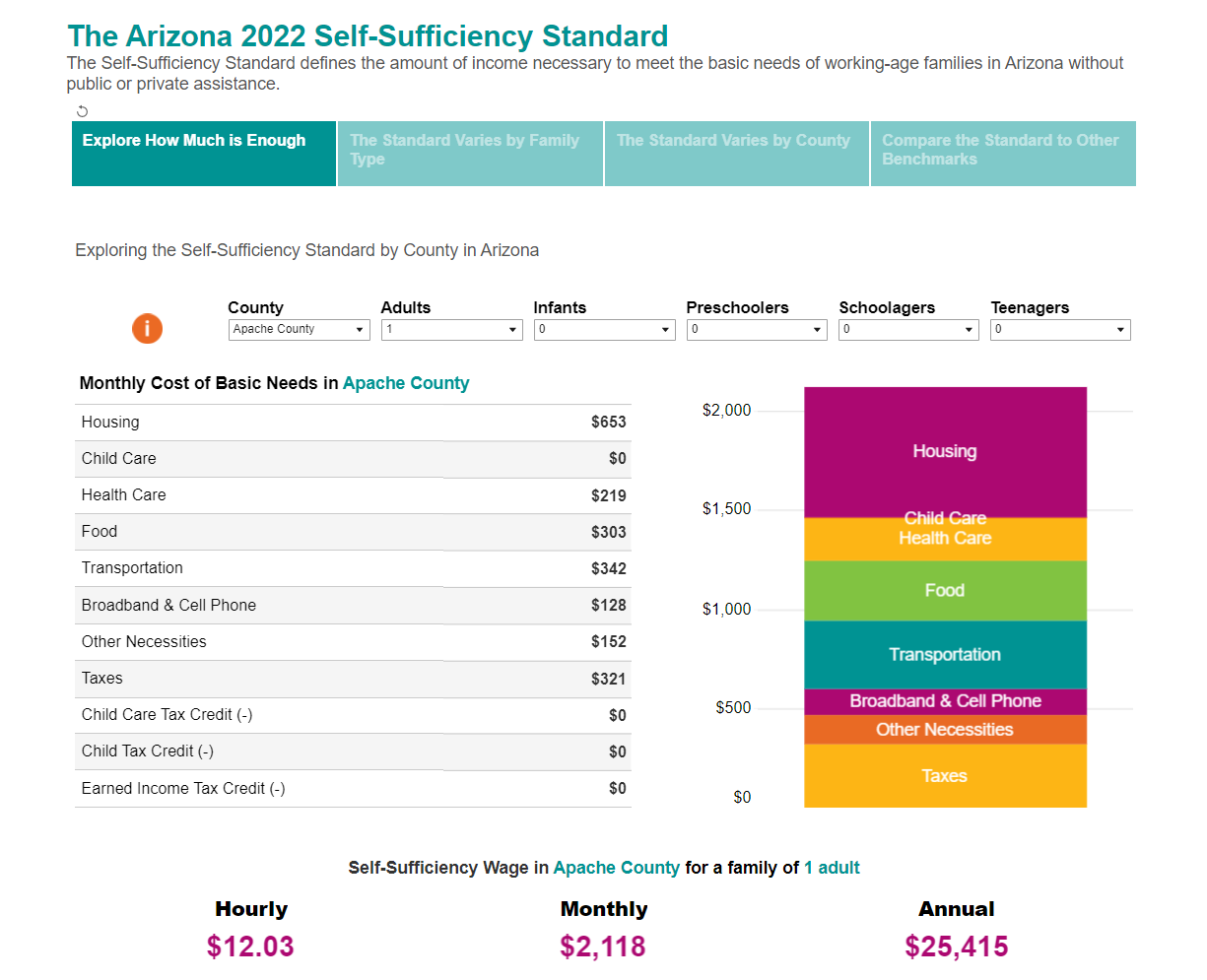The image size is (1207, 980).
Task: Click the Apache County link in the table title
Action: coord(405,383)
